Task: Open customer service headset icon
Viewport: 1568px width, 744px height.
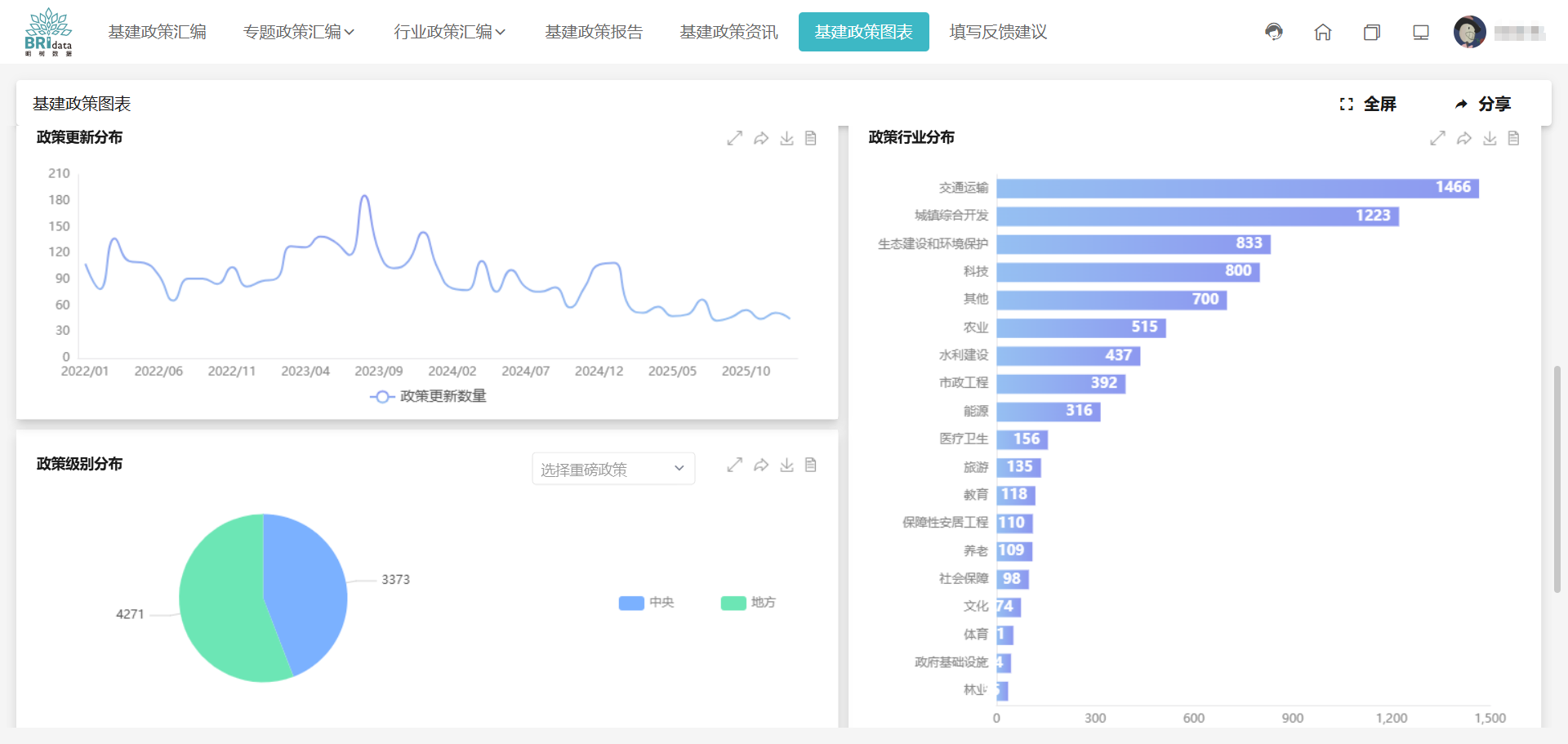Action: pos(1274,32)
